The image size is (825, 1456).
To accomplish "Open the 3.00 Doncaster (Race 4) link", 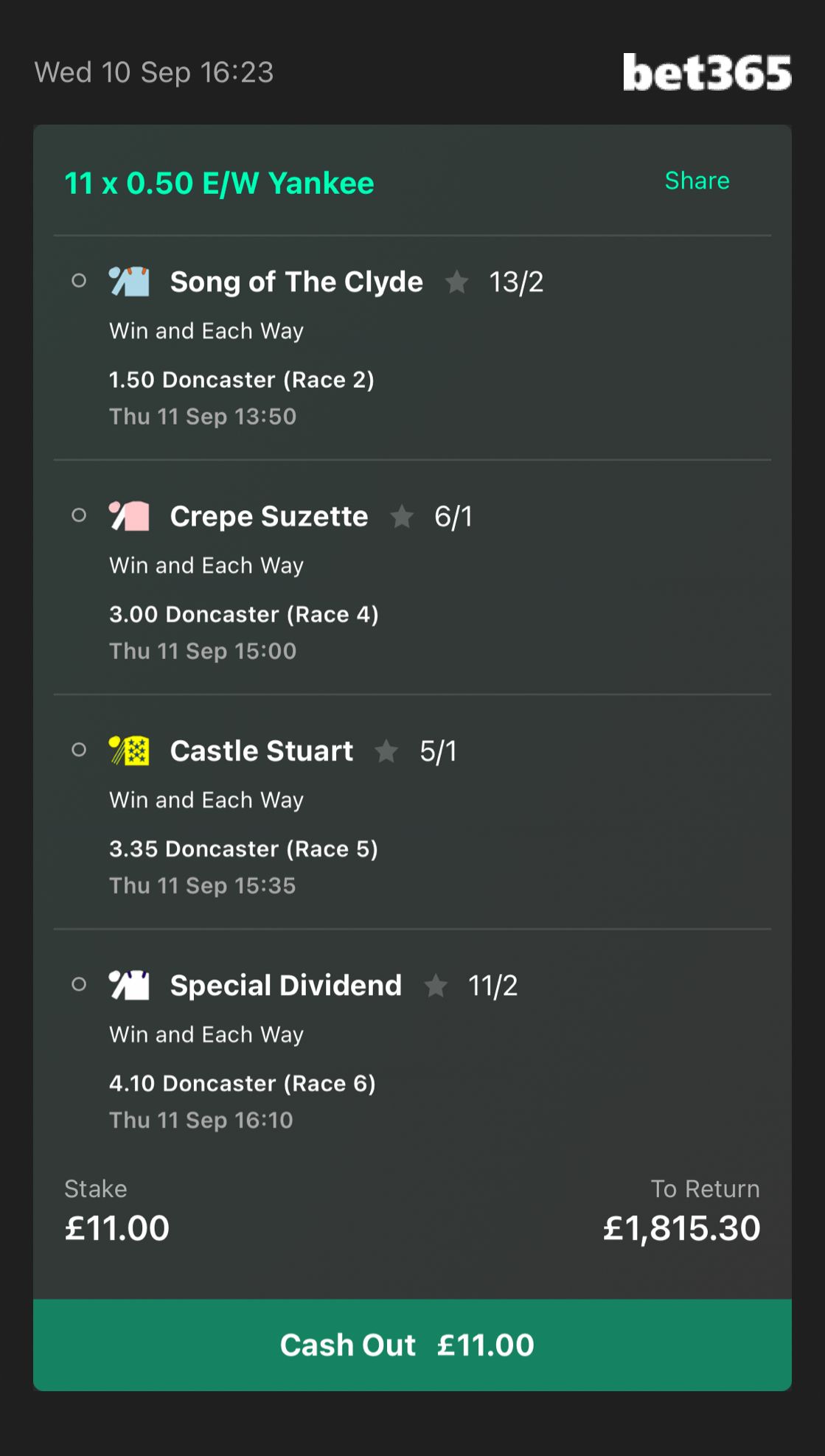I will tap(244, 614).
